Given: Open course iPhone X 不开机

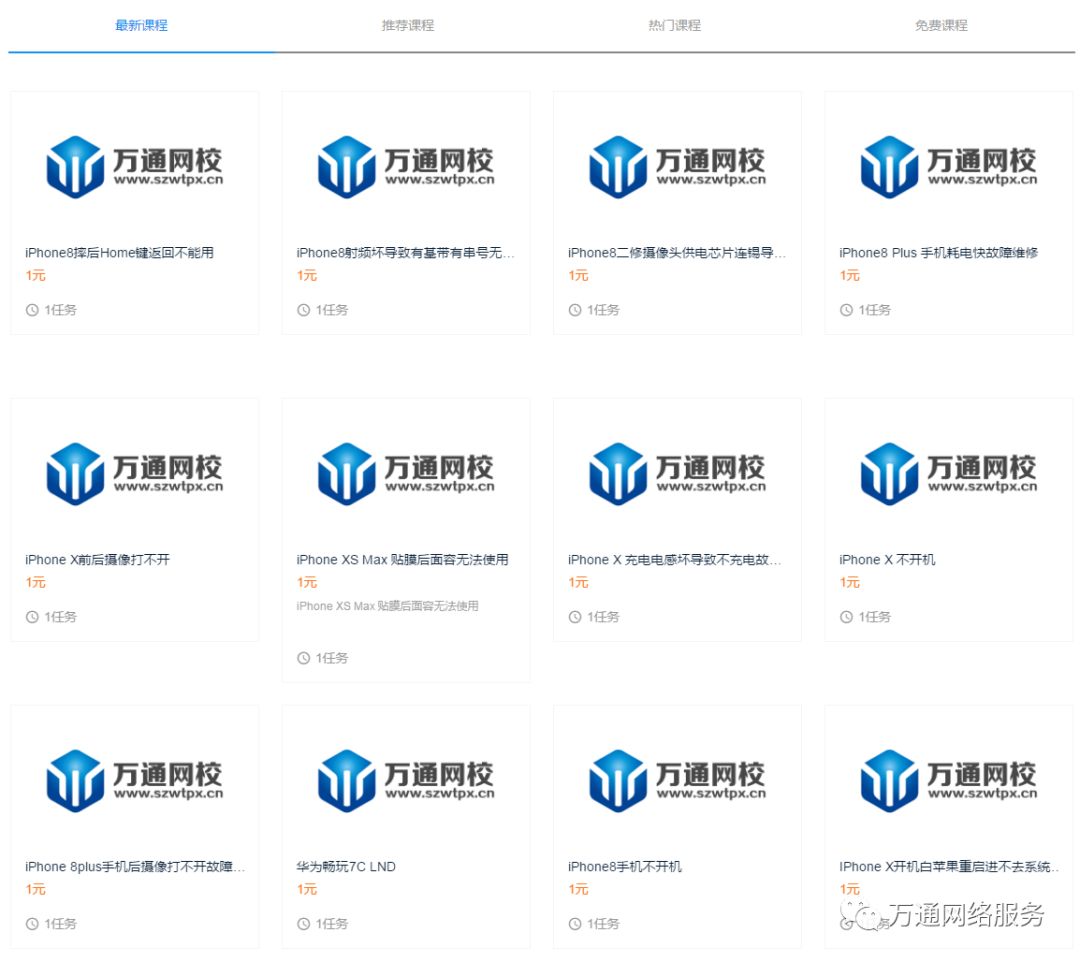Looking at the screenshot, I should click(x=887, y=560).
